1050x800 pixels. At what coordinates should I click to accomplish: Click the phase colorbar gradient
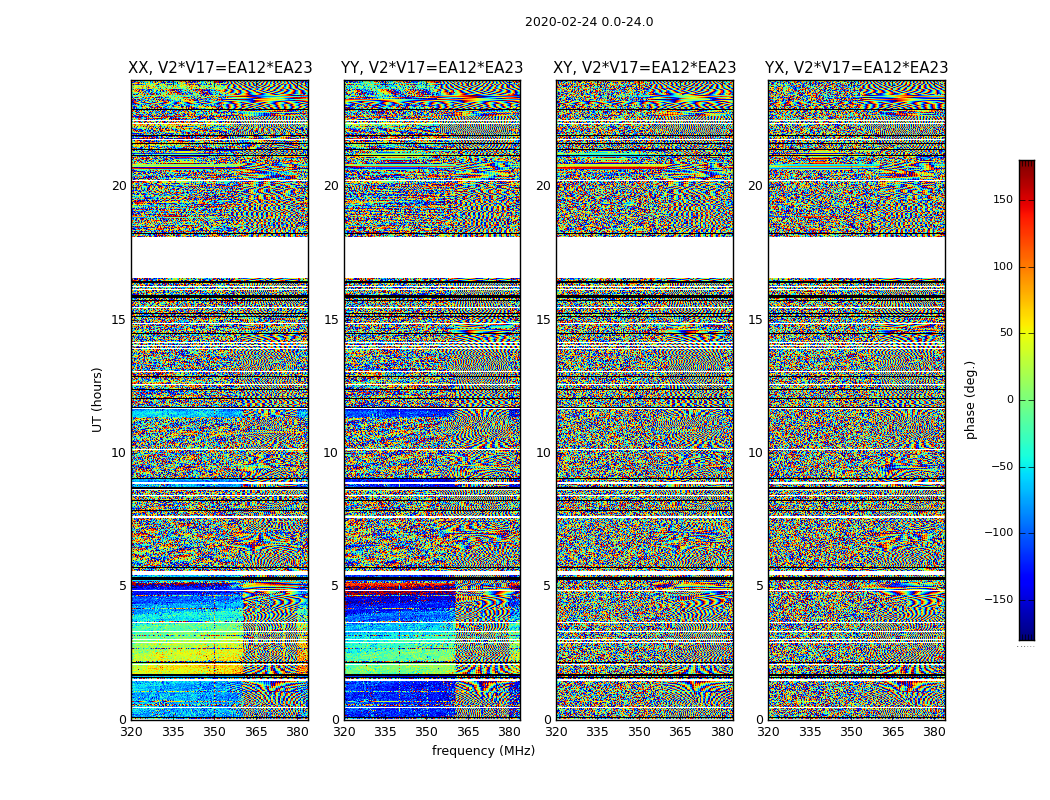click(x=1027, y=400)
